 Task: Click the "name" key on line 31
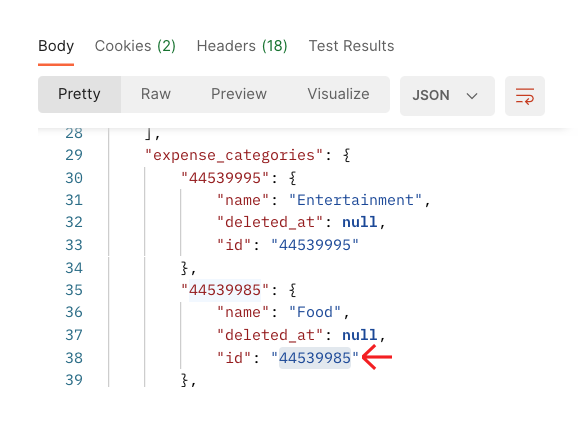[243, 200]
